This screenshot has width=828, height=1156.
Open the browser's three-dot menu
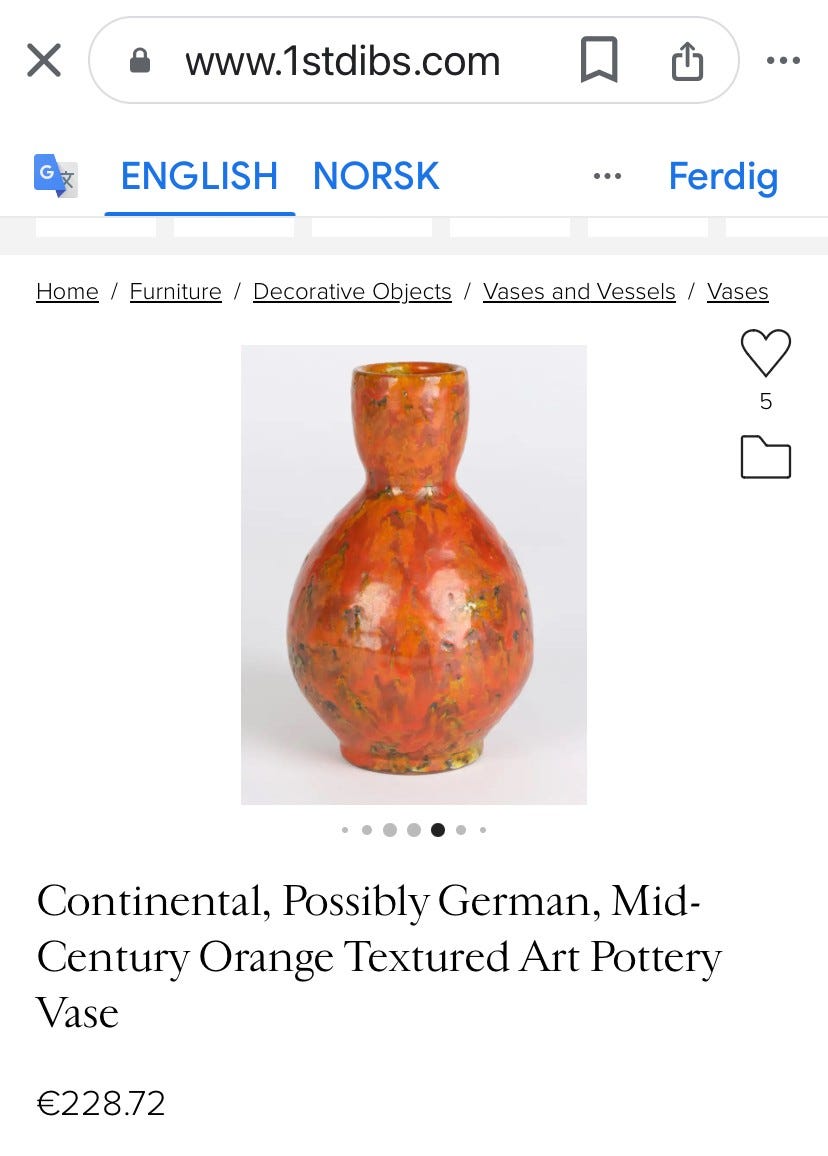pos(783,61)
